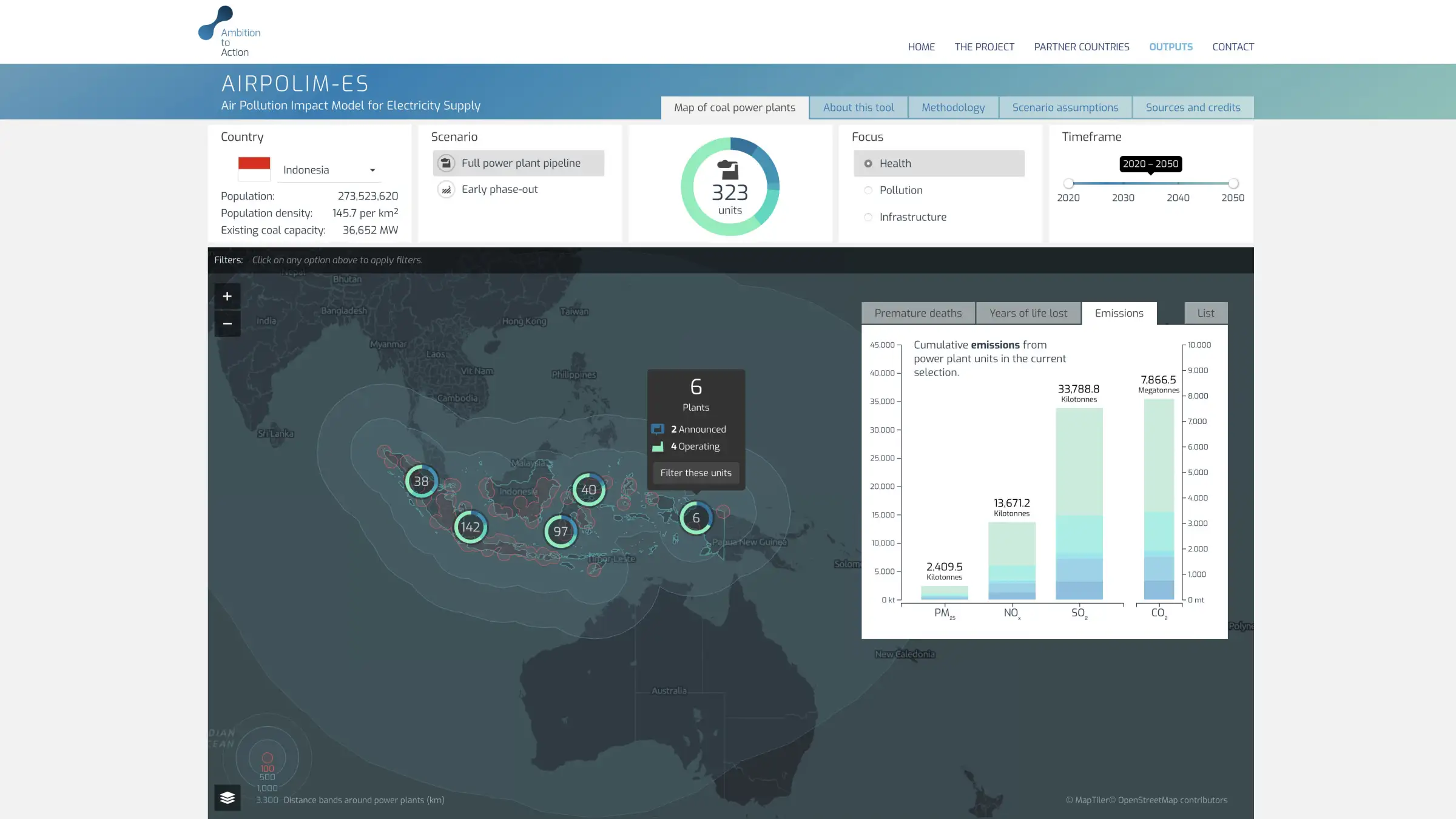Click the 2050 timeframe slider handle
The height and width of the screenshot is (819, 1456).
point(1233,183)
